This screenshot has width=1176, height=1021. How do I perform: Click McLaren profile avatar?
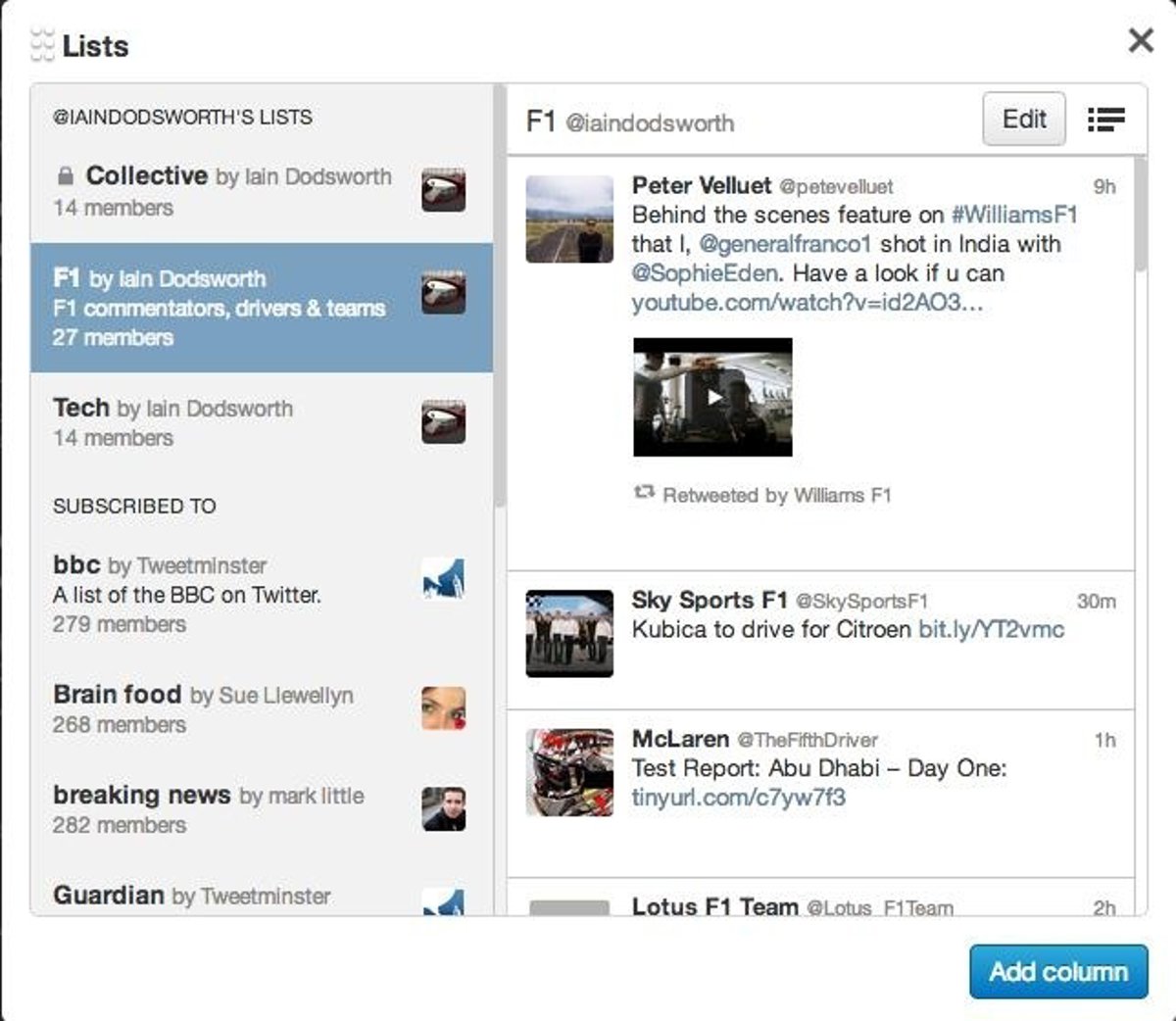click(569, 772)
